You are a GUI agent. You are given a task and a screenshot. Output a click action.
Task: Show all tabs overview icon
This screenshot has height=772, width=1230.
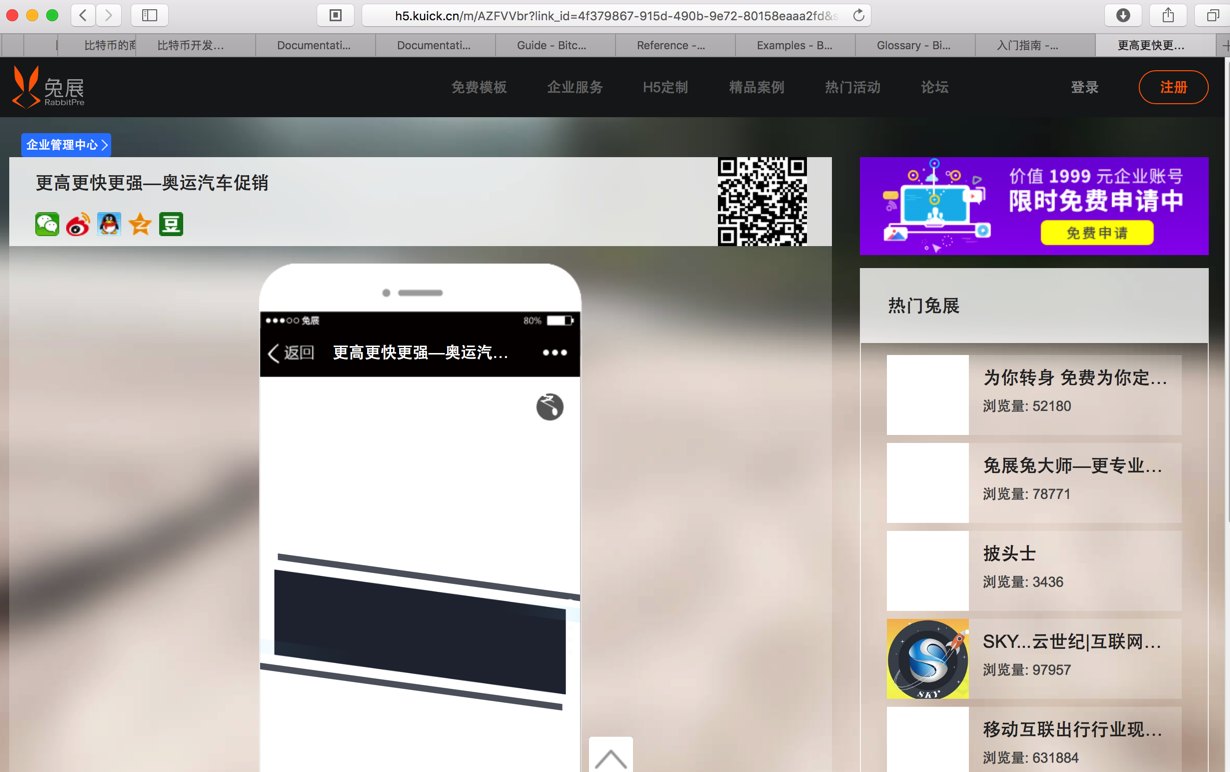pyautogui.click(x=1212, y=15)
